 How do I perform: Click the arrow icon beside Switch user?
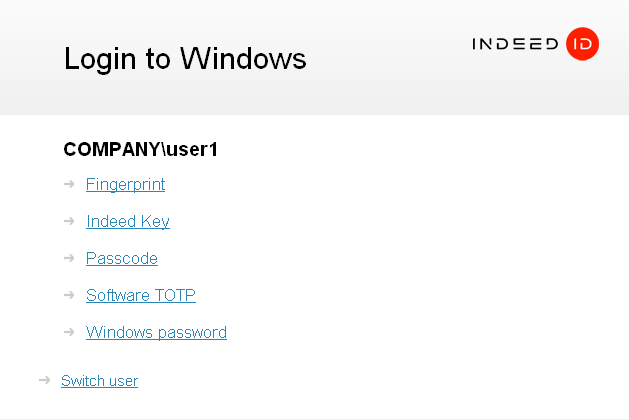pos(45,380)
